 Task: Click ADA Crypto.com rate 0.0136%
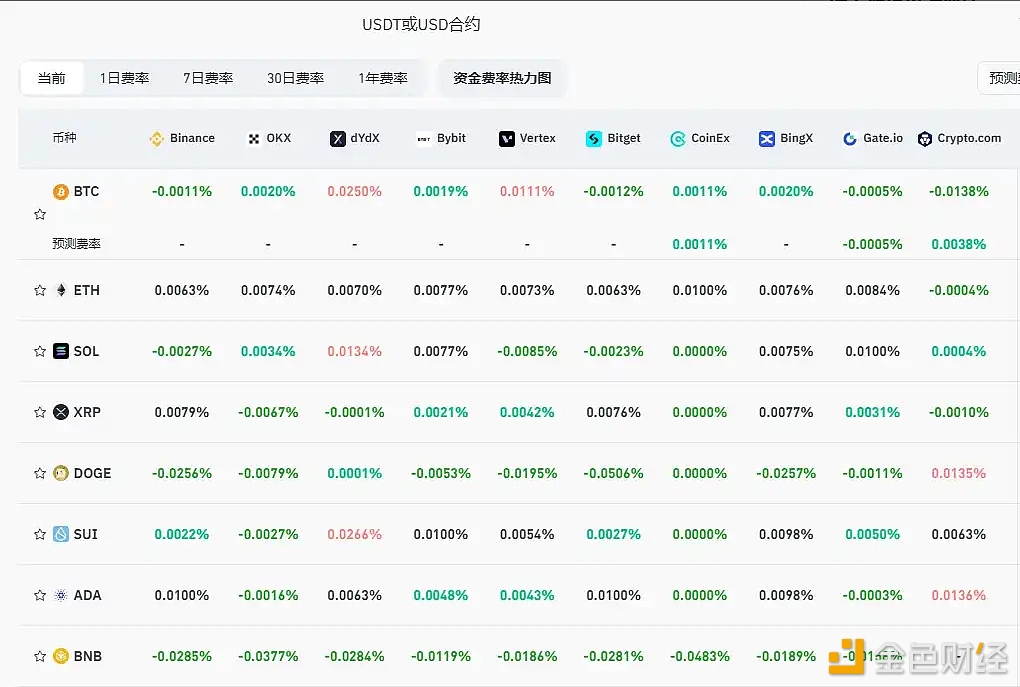[959, 595]
